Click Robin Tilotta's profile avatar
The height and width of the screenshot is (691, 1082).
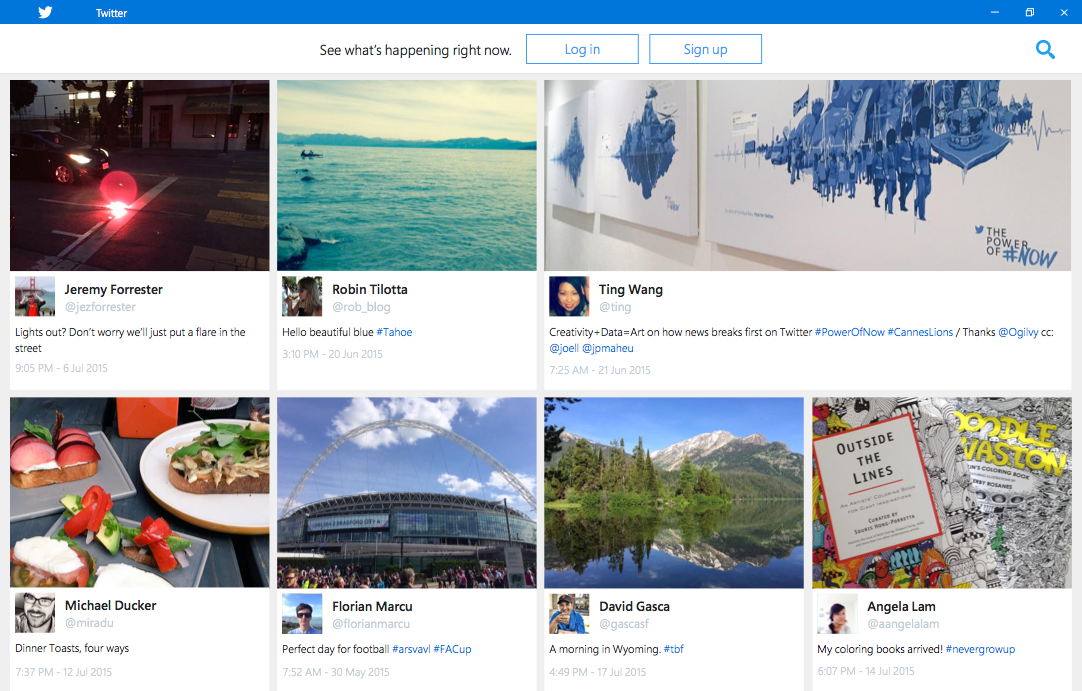point(302,296)
